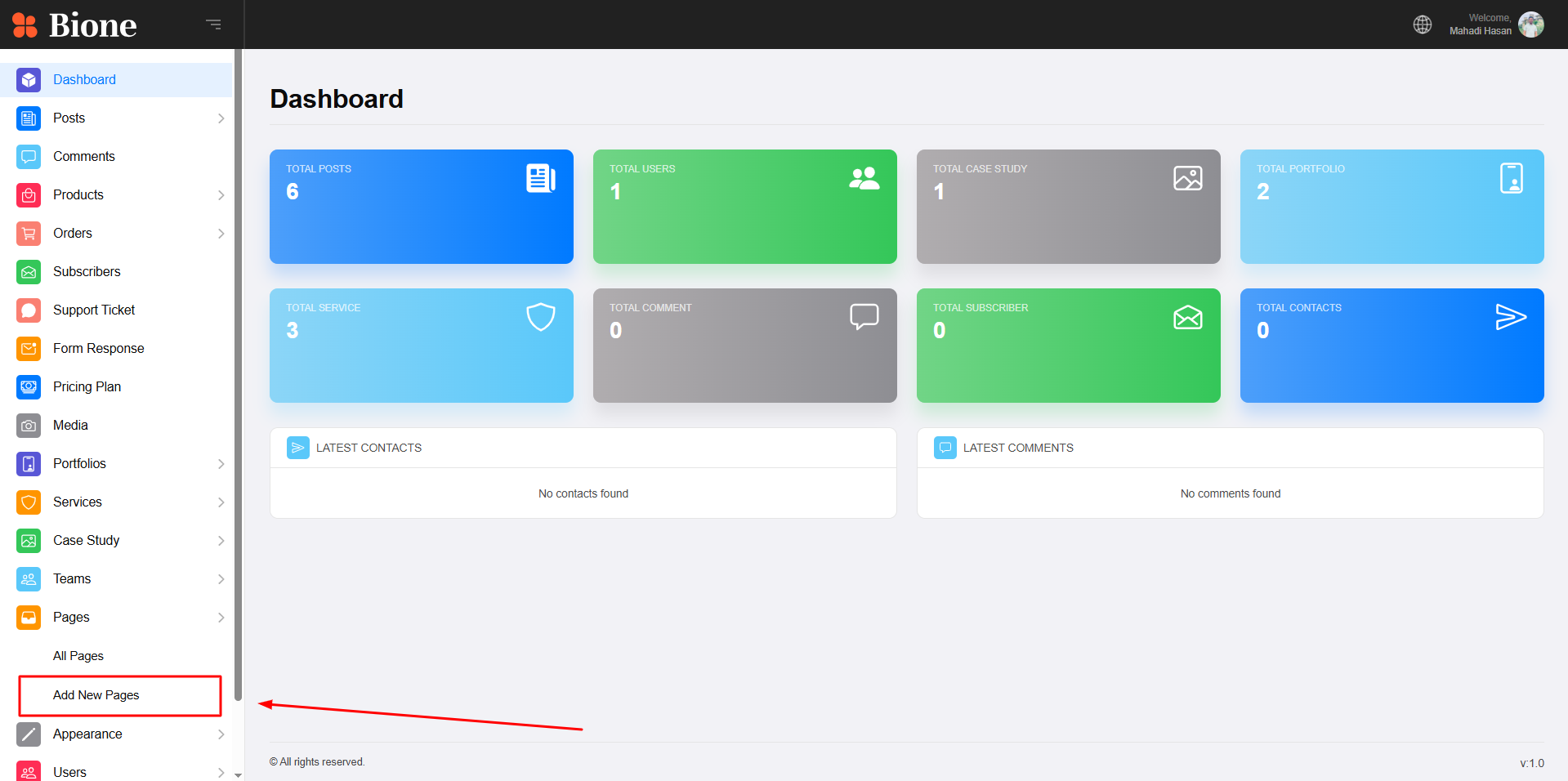Open the Mahadi Hasan avatar menu
The height and width of the screenshot is (781, 1568).
pyautogui.click(x=1531, y=25)
